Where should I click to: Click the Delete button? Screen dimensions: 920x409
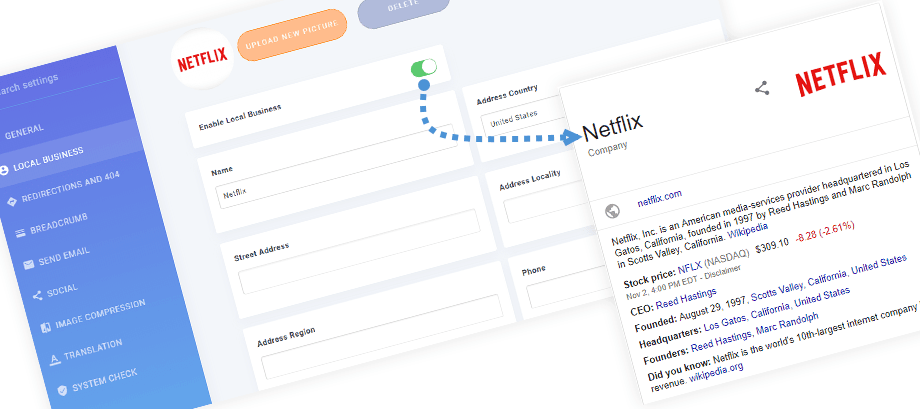(403, 8)
